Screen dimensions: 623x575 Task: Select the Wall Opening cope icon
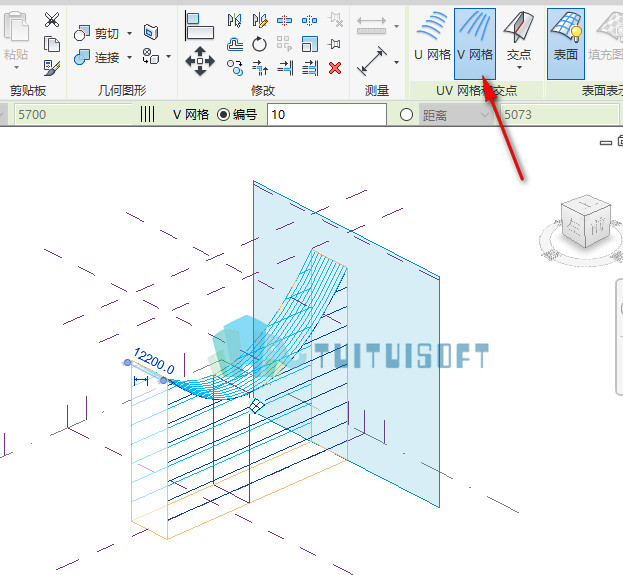[151, 32]
